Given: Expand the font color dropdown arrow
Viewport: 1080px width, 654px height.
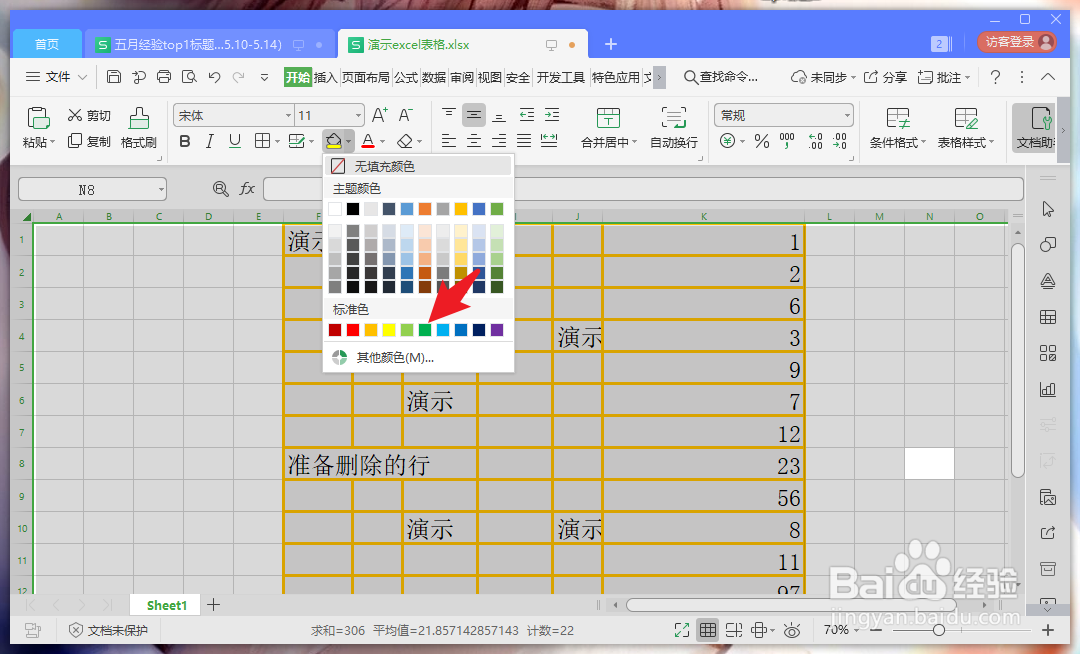Looking at the screenshot, I should [x=382, y=142].
